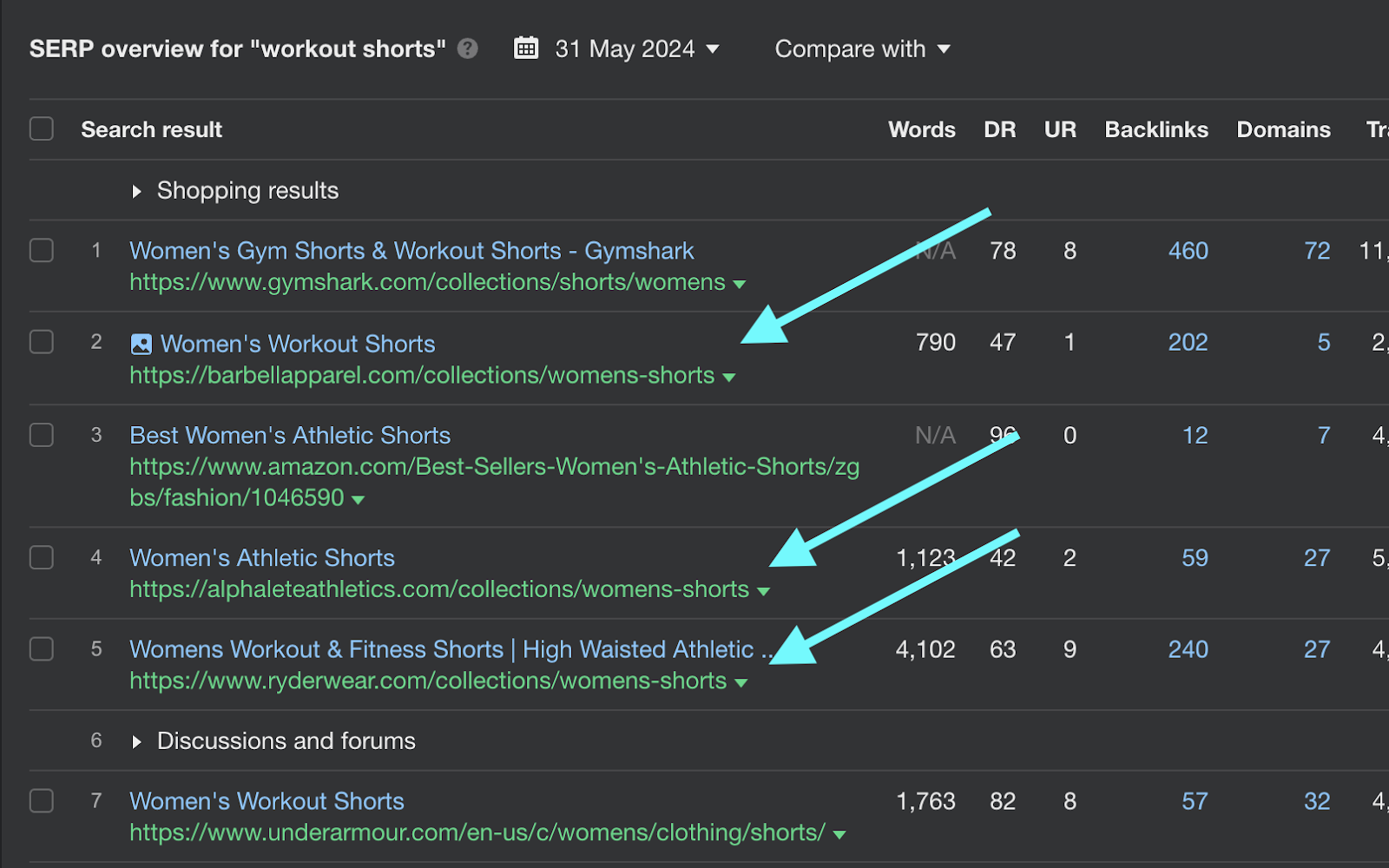The width and height of the screenshot is (1389, 868).
Task: Visit the gymshark.com collections URL
Action: pos(427,282)
